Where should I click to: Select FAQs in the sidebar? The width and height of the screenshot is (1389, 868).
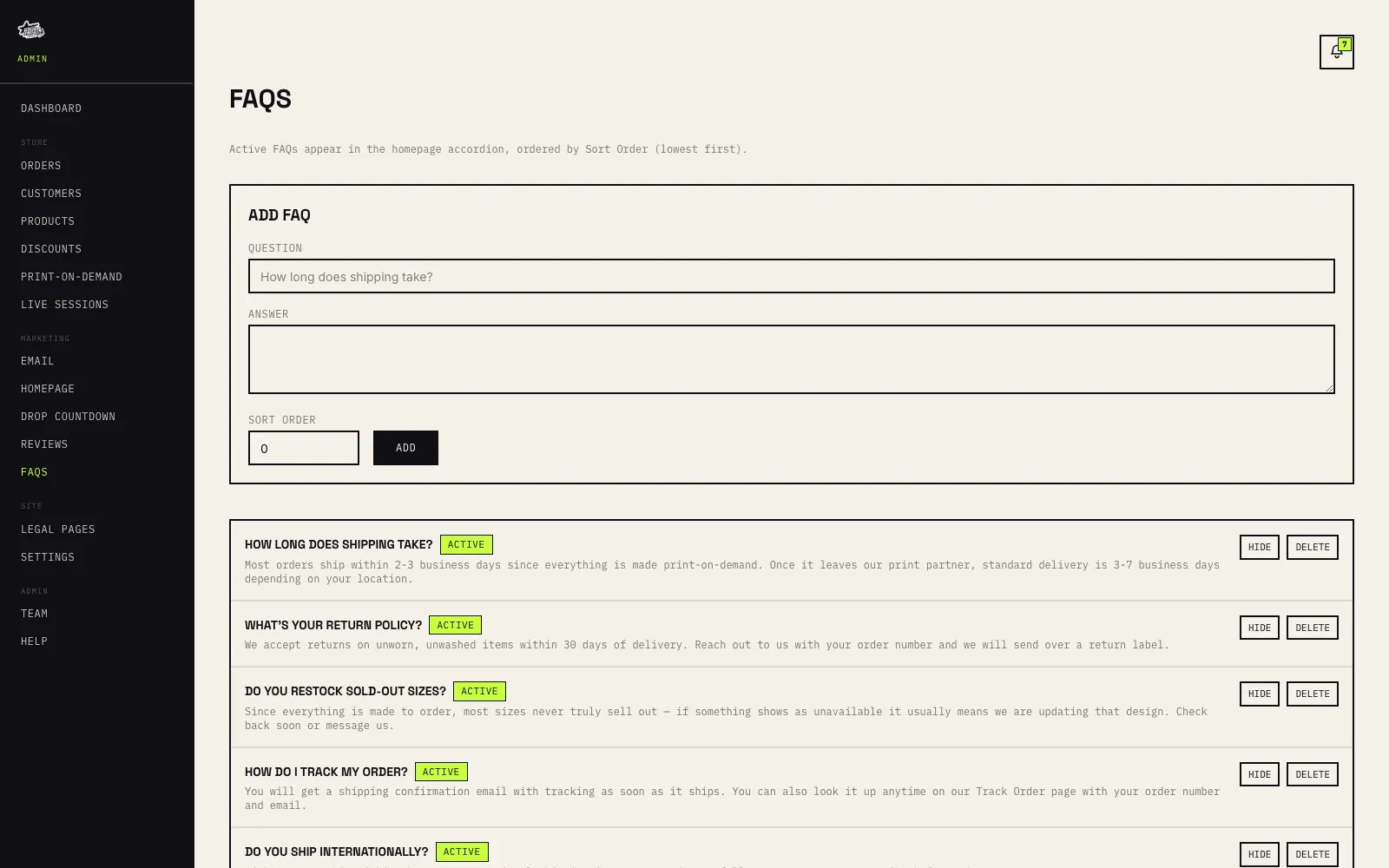34,472
